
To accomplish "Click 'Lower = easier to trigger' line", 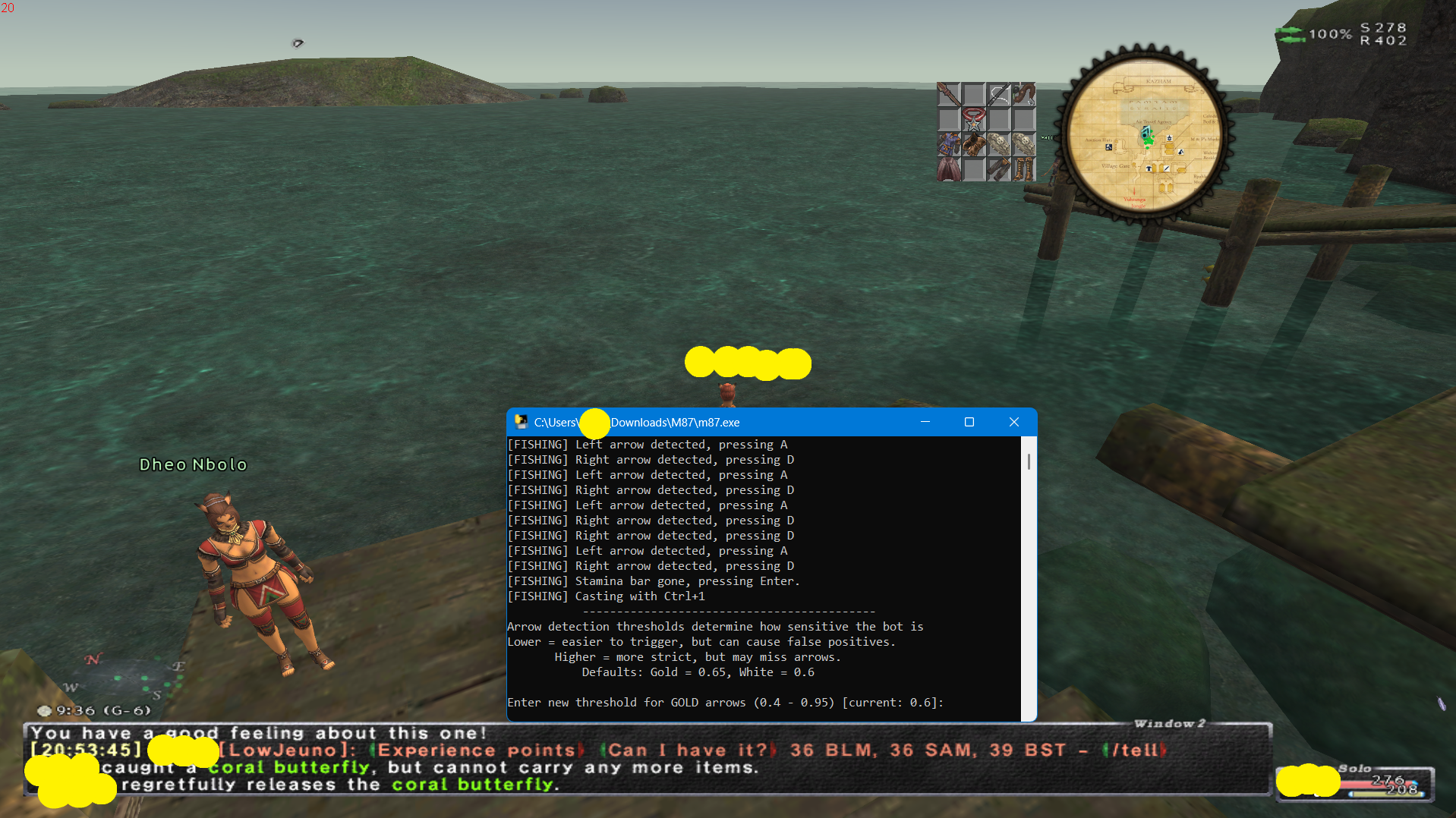I will click(701, 642).
